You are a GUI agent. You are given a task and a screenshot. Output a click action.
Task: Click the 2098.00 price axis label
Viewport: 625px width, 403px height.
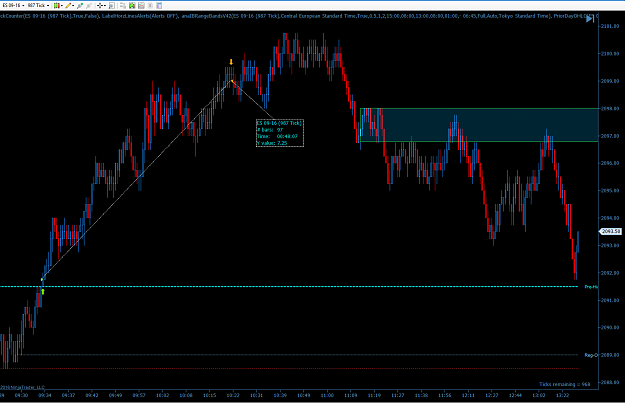[610, 108]
